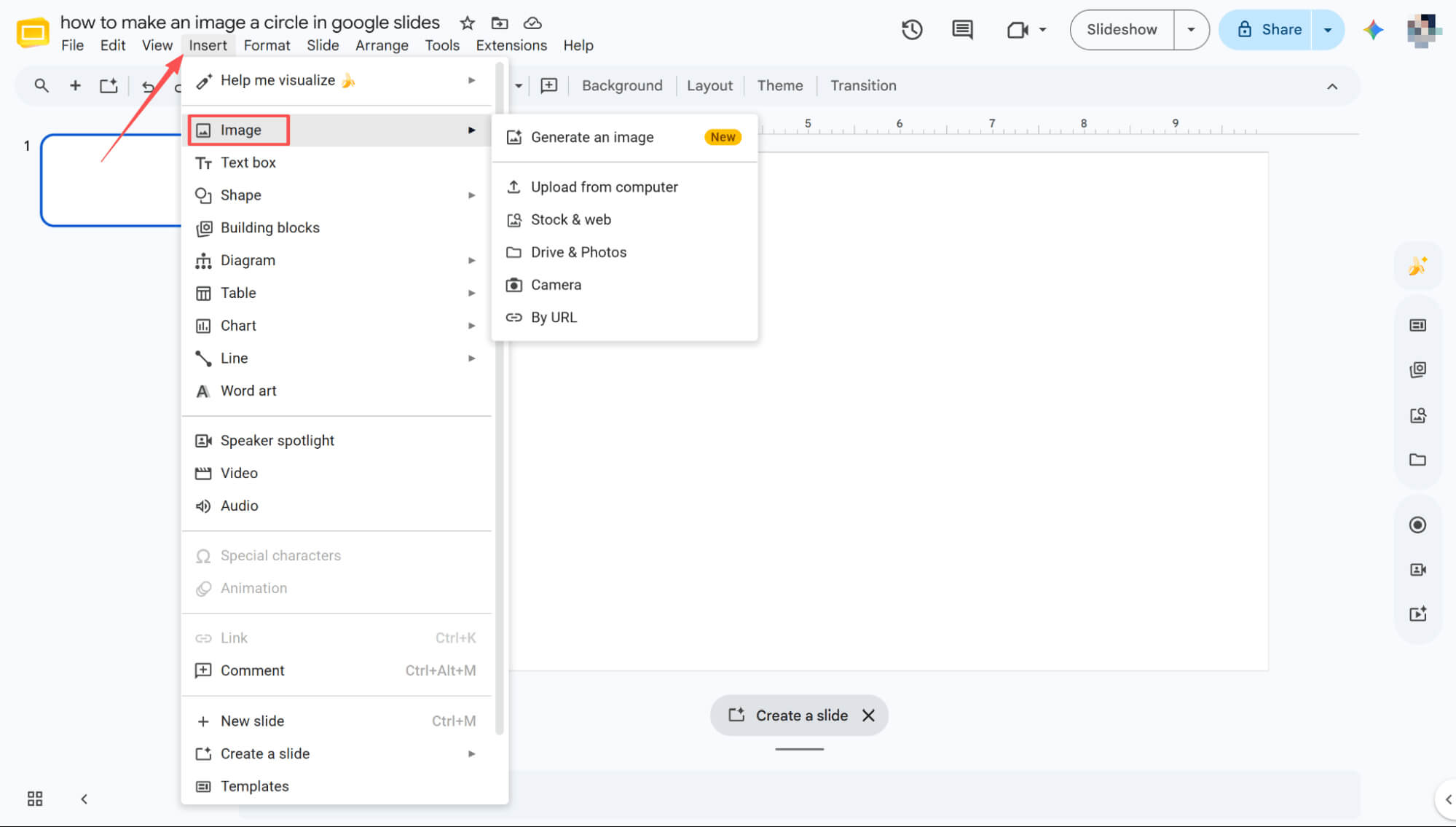The width and height of the screenshot is (1456, 827).
Task: Open the Transition panel
Action: [863, 86]
